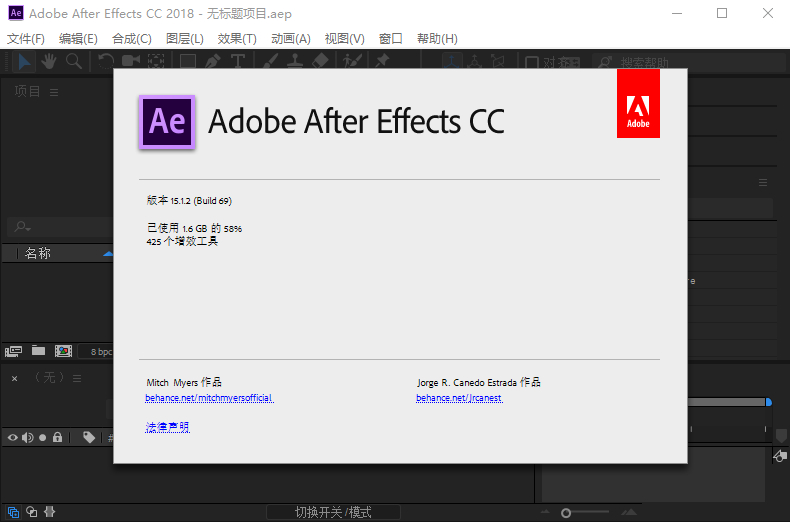Click the 切换开关/模式 button
790x522 pixels.
click(333, 512)
